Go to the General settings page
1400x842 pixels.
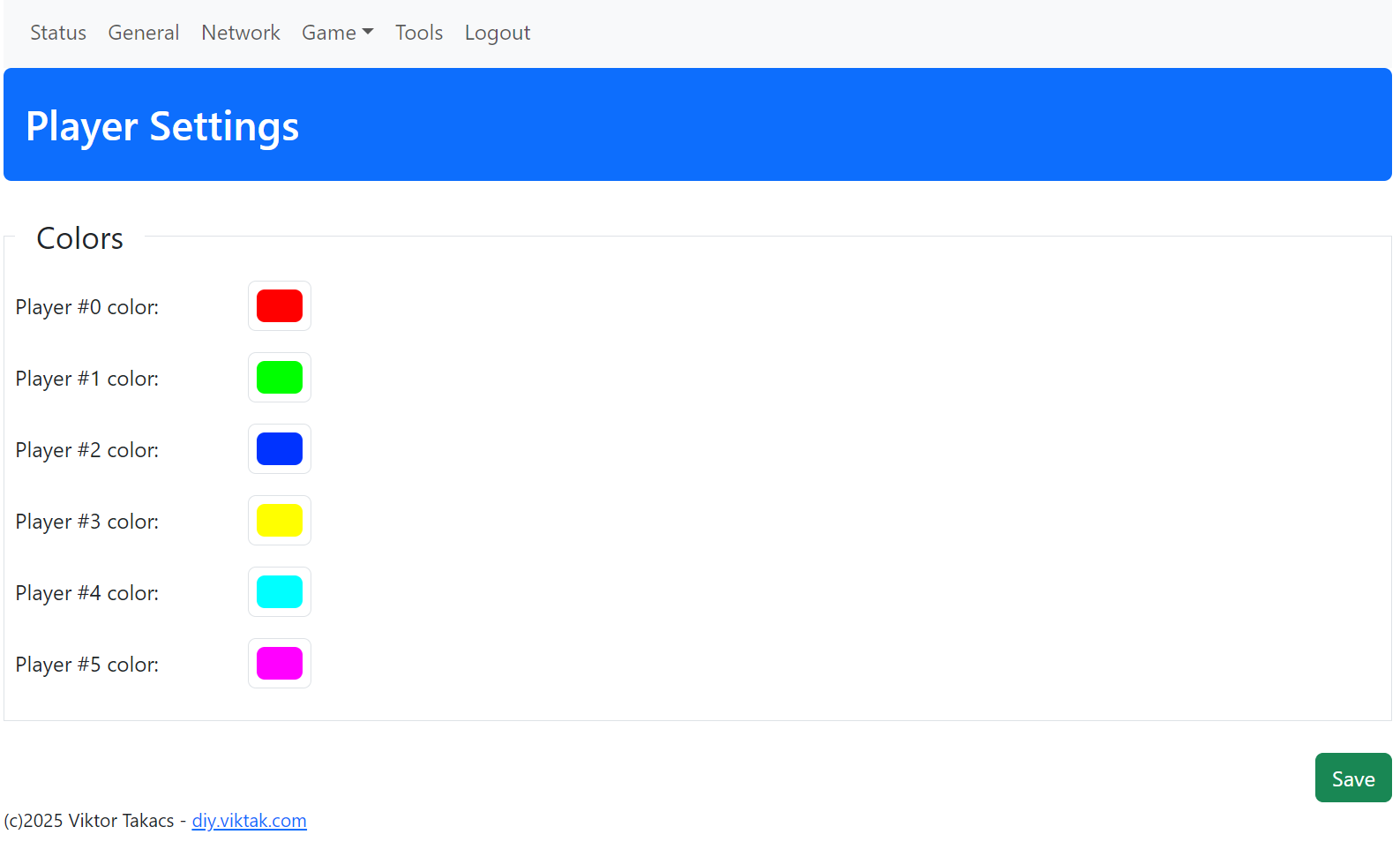(x=143, y=33)
